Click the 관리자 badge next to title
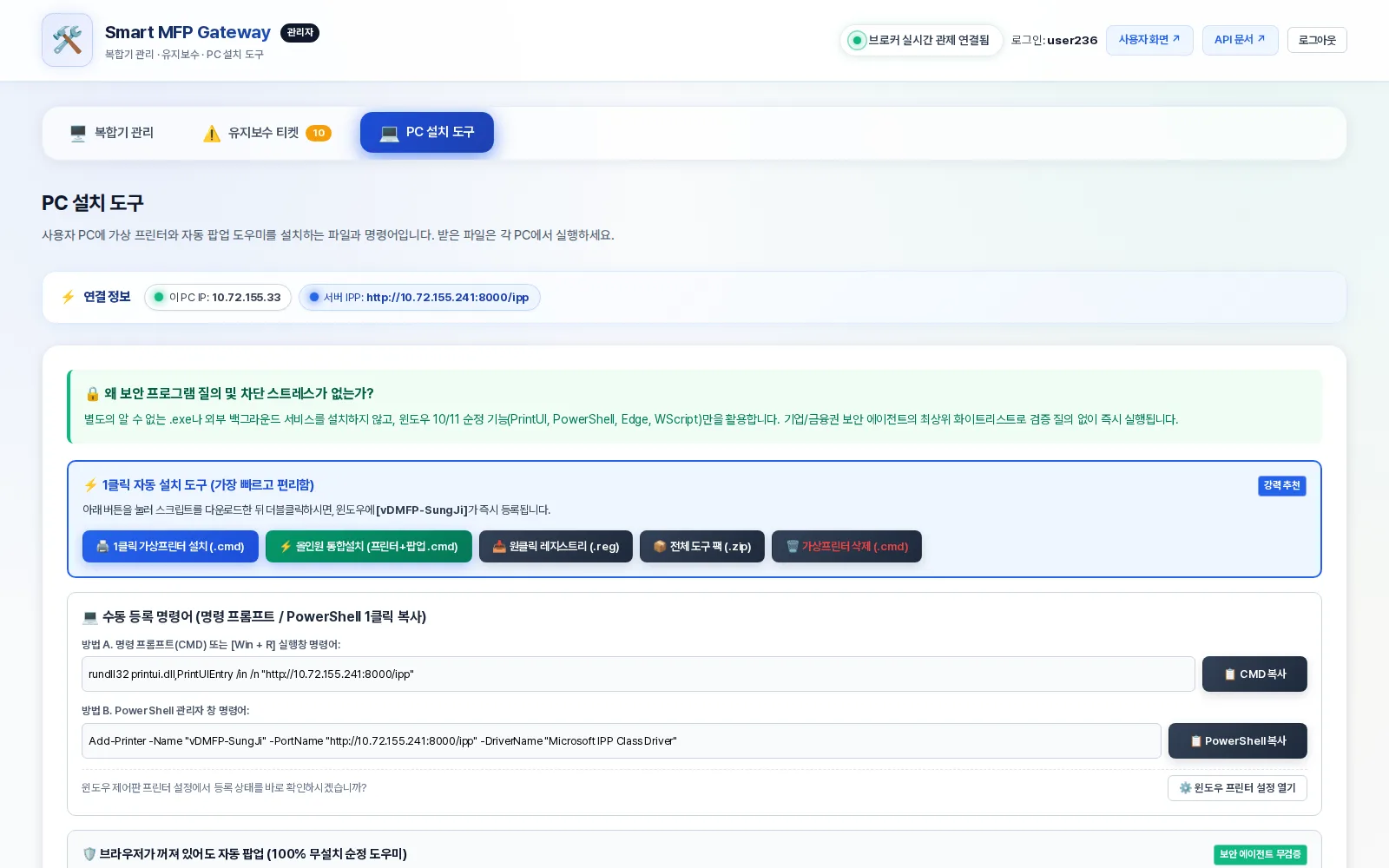The width and height of the screenshot is (1389, 868). tap(300, 33)
